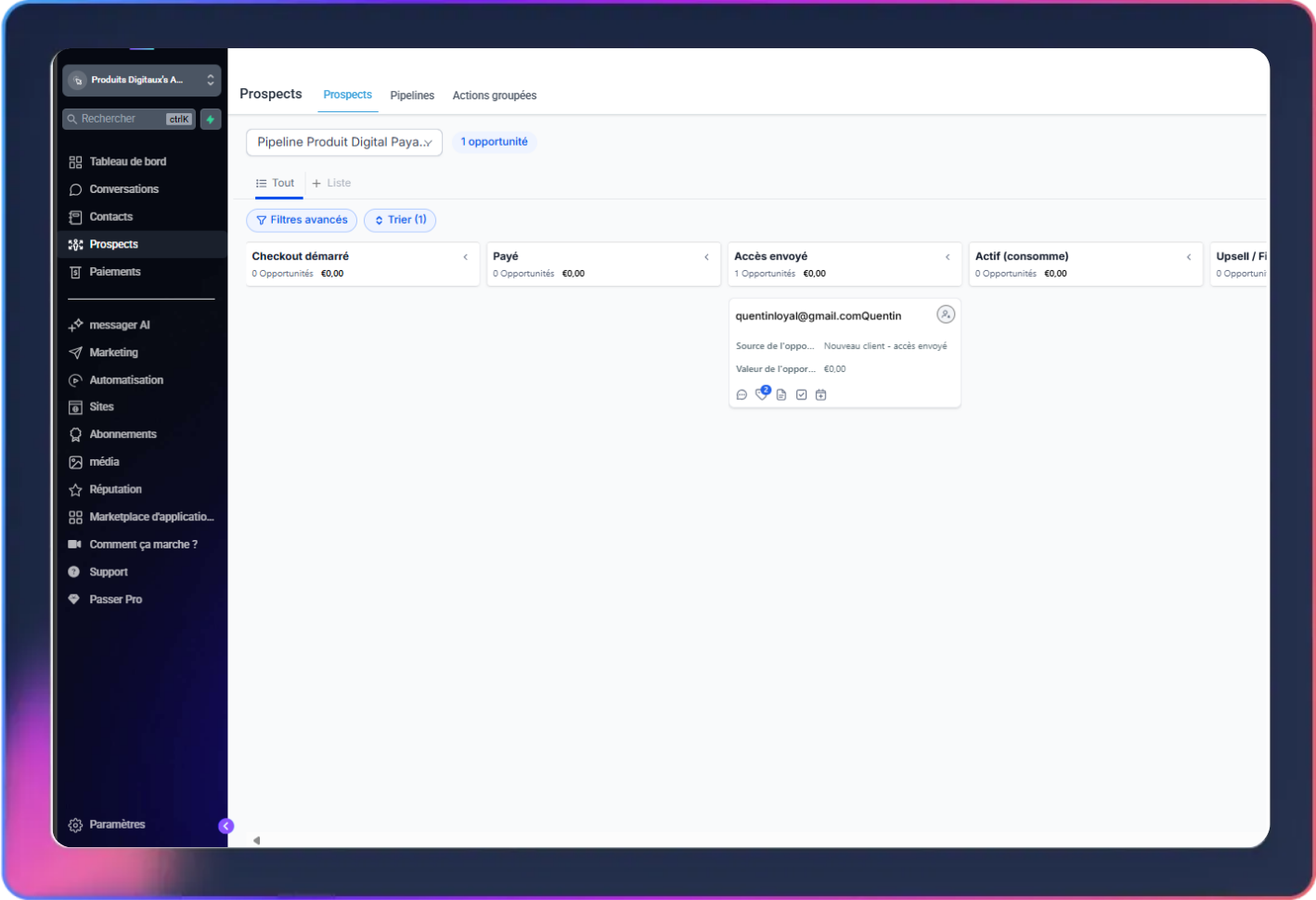The image size is (1316, 900).
Task: Switch to the Actions groupées tab
Action: click(494, 96)
